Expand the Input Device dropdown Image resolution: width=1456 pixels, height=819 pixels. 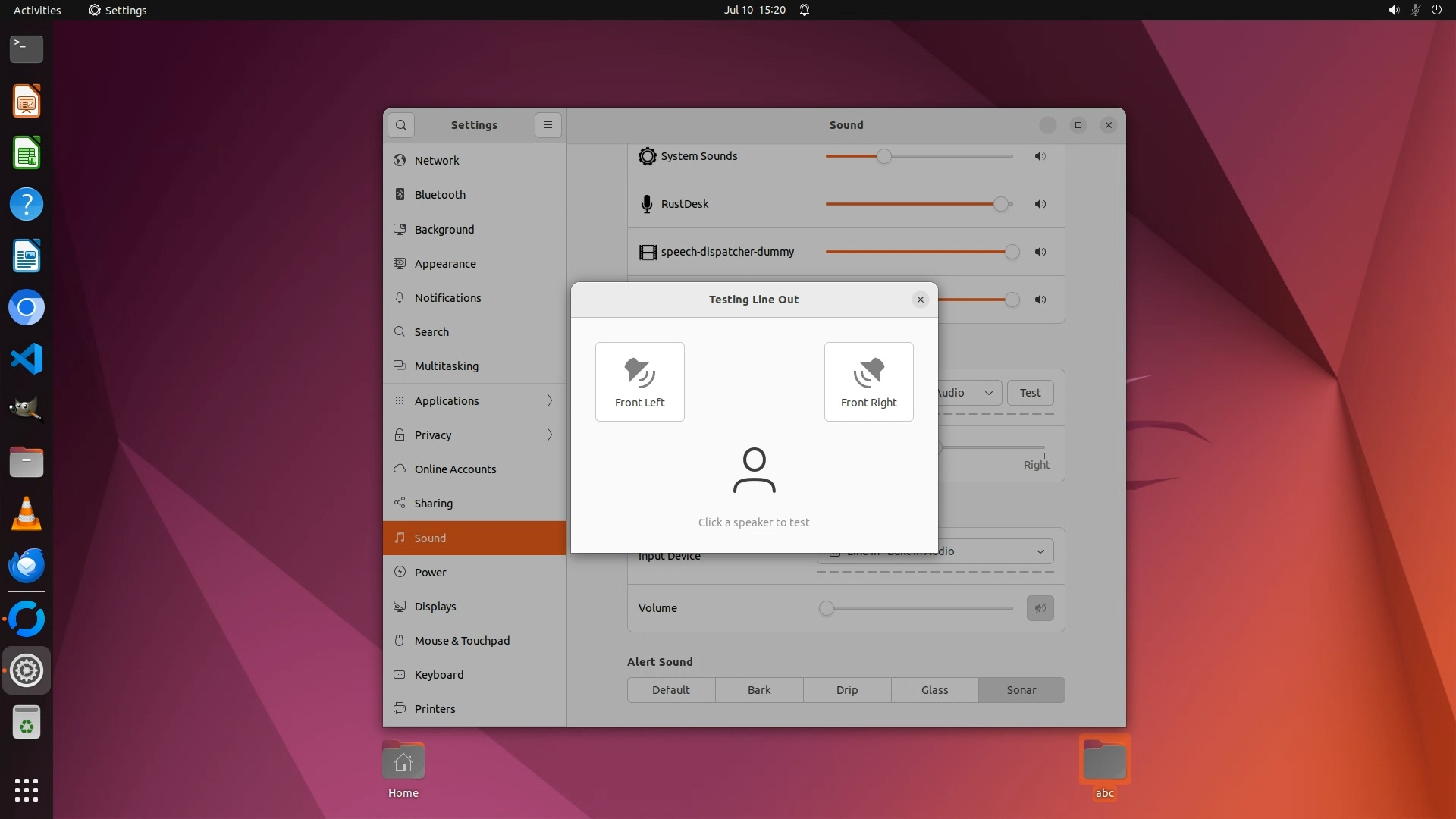[1040, 551]
